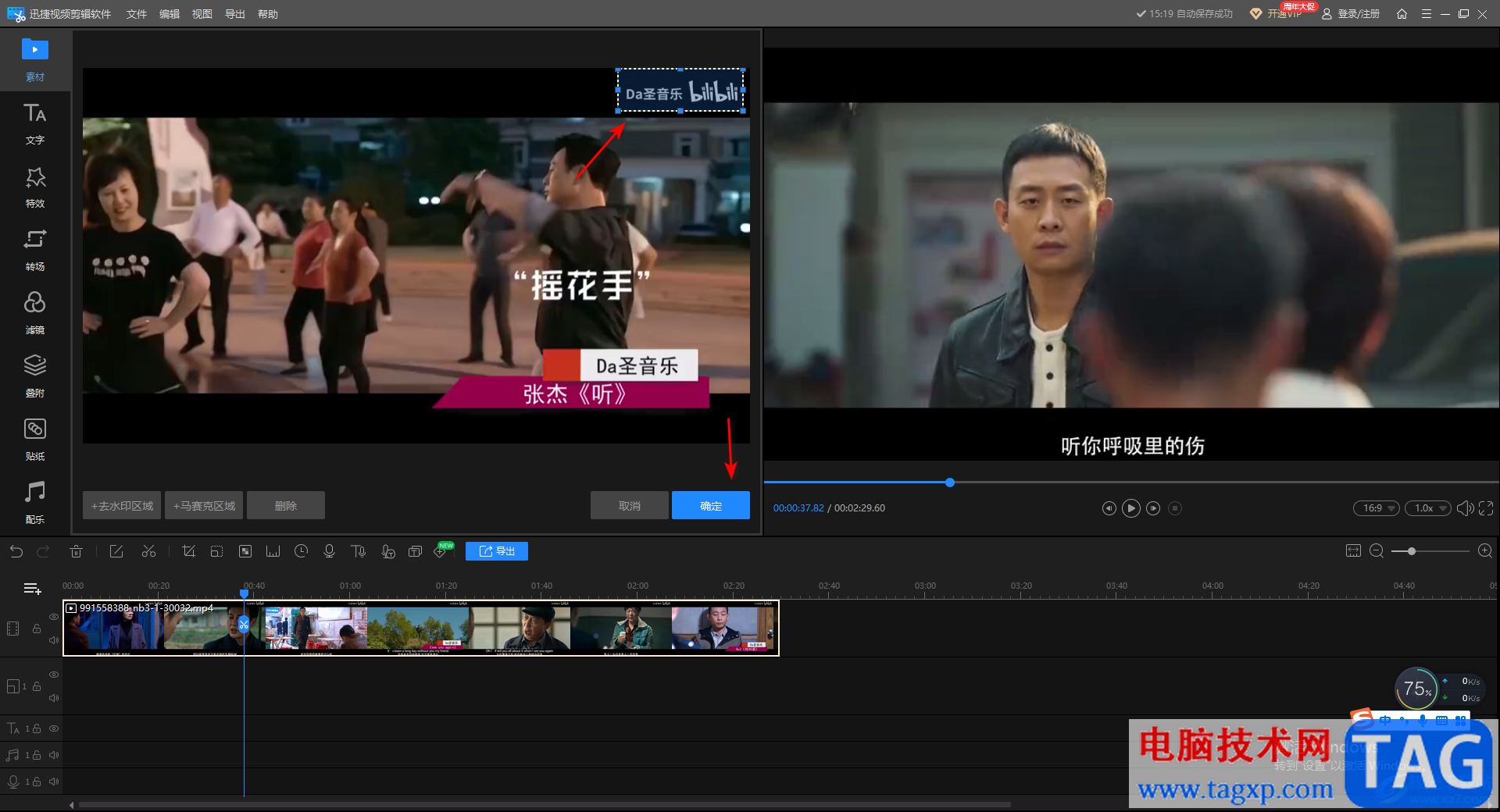Split clip with scissors tool

[x=148, y=551]
